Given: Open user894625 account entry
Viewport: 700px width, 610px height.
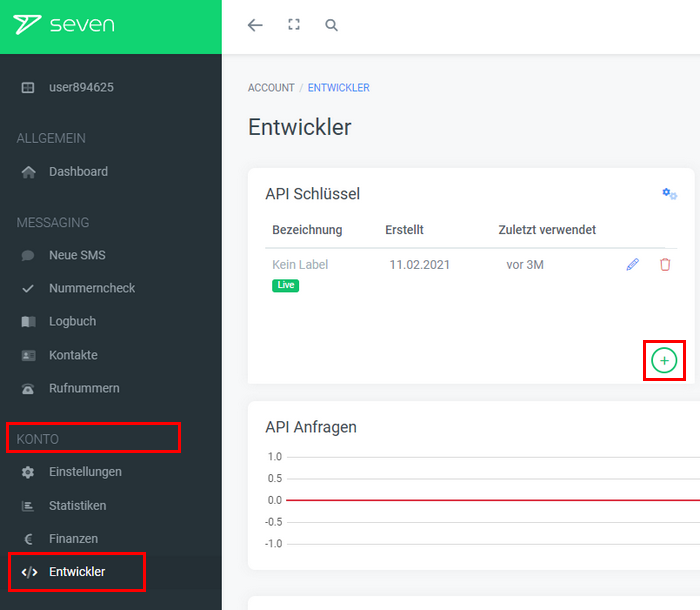Looking at the screenshot, I should [x=80, y=87].
